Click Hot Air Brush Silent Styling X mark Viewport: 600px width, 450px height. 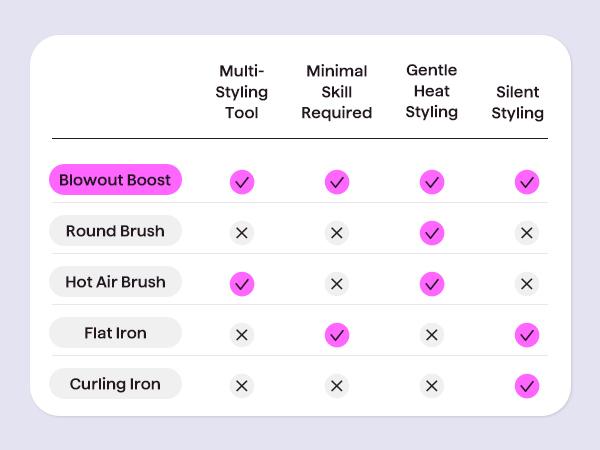527,284
